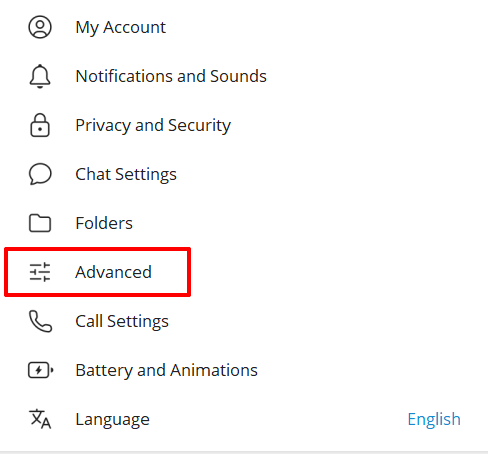Click the Chat Settings speech bubble icon
488x454 pixels.
tap(40, 174)
